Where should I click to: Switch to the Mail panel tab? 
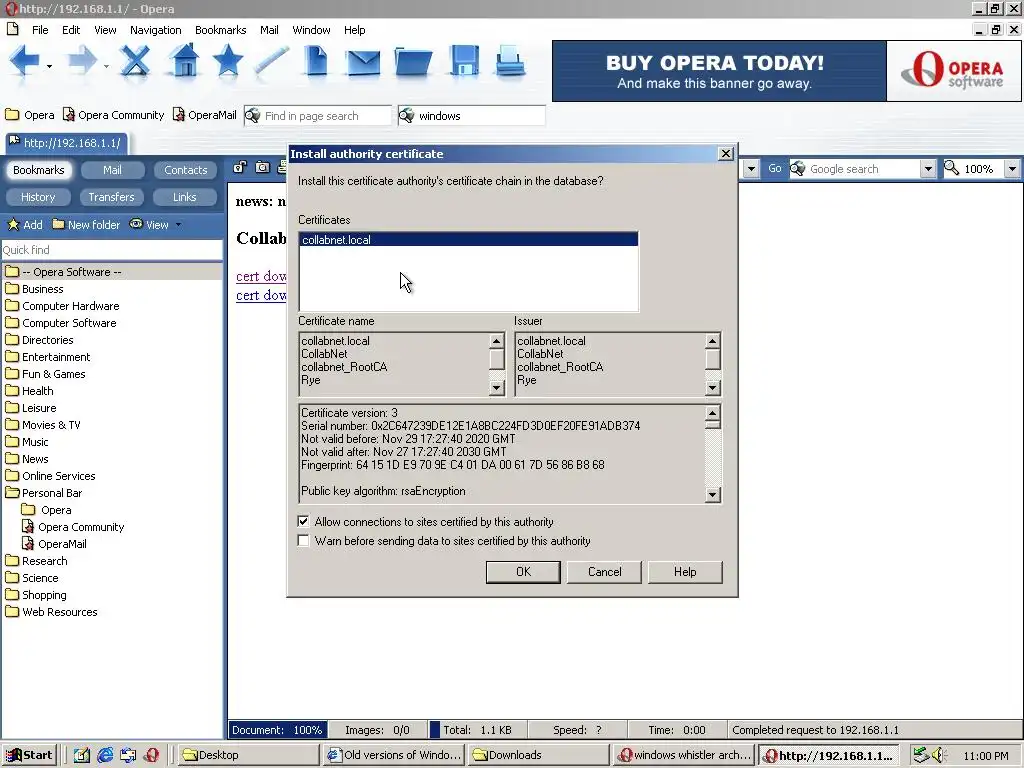(x=112, y=170)
